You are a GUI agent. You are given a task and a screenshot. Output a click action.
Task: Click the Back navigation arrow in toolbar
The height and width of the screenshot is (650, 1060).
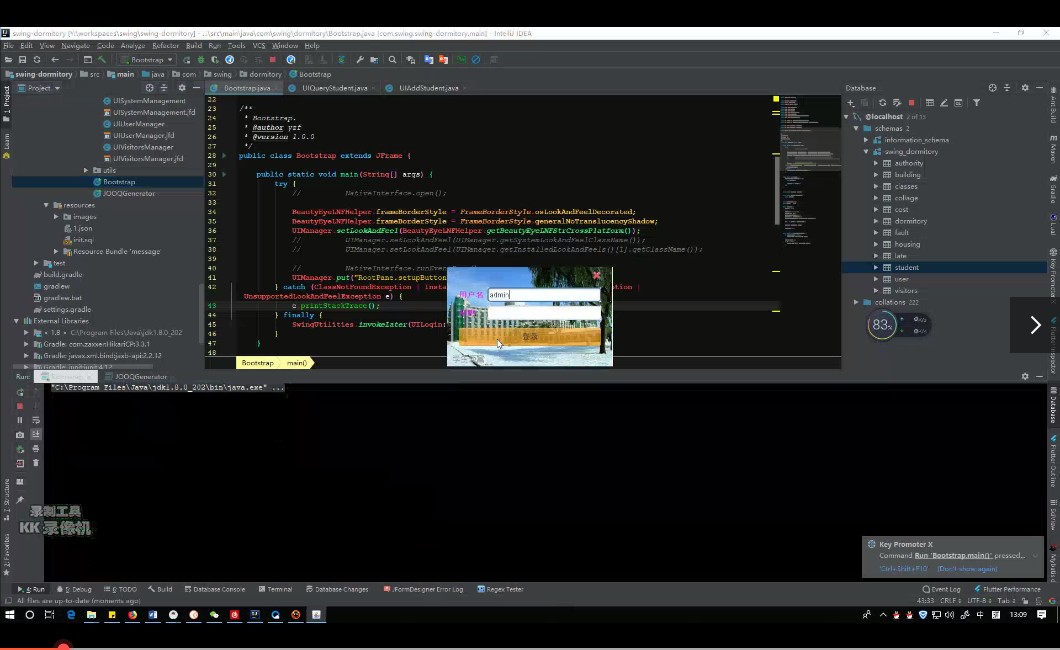point(55,59)
